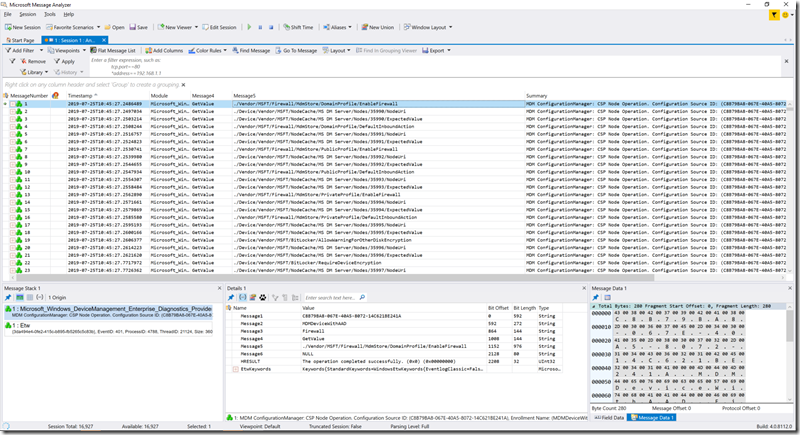Open the Color Rules dropdown
The height and width of the screenshot is (435, 800).
click(x=208, y=50)
